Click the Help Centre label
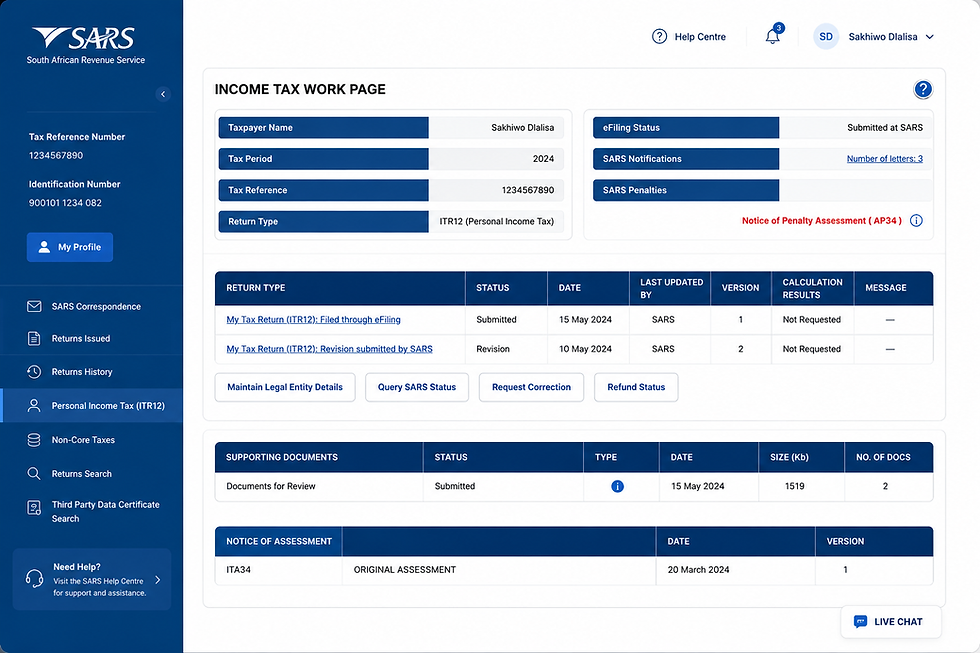Viewport: 980px width, 653px height. tap(700, 37)
